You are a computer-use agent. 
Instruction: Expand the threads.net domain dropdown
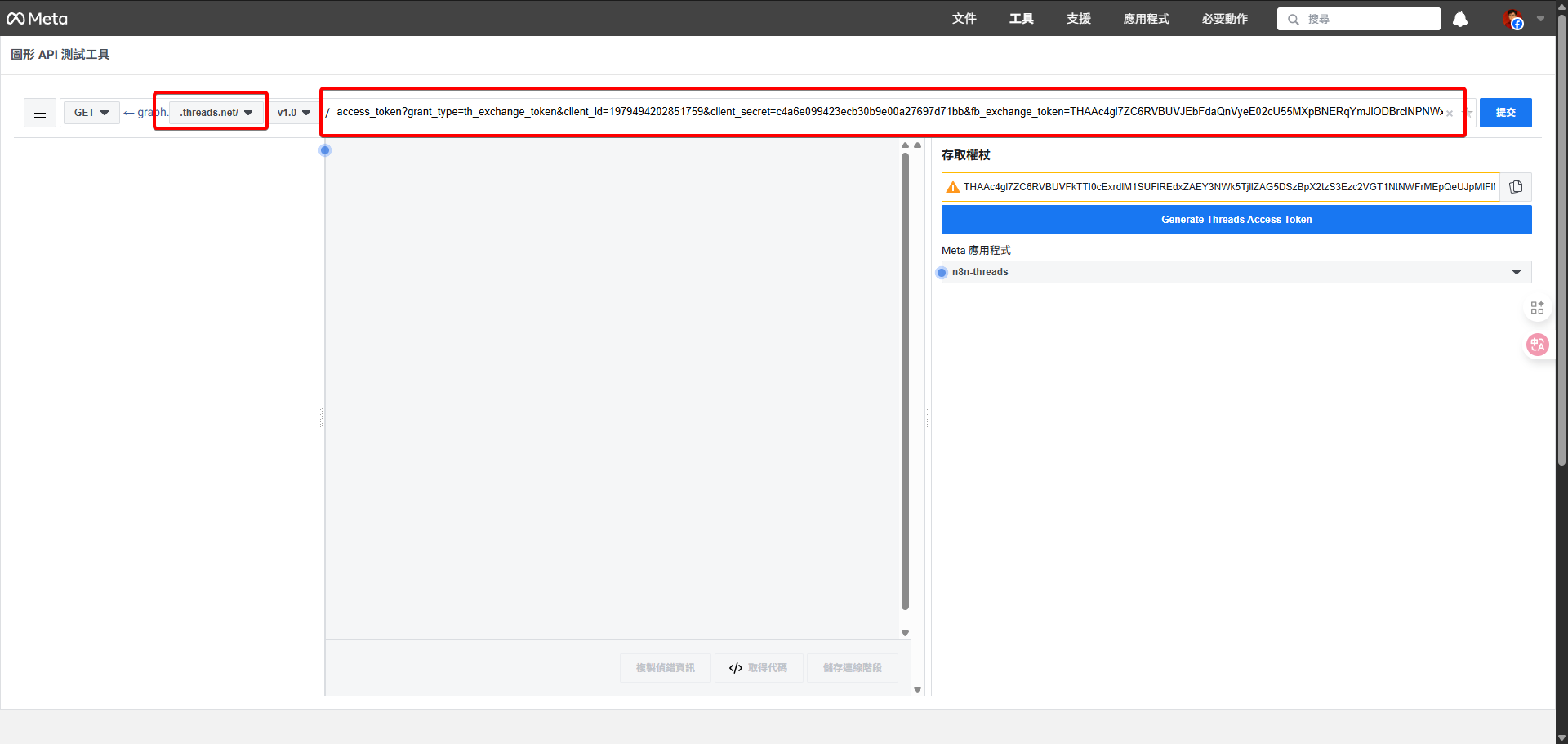(x=216, y=113)
